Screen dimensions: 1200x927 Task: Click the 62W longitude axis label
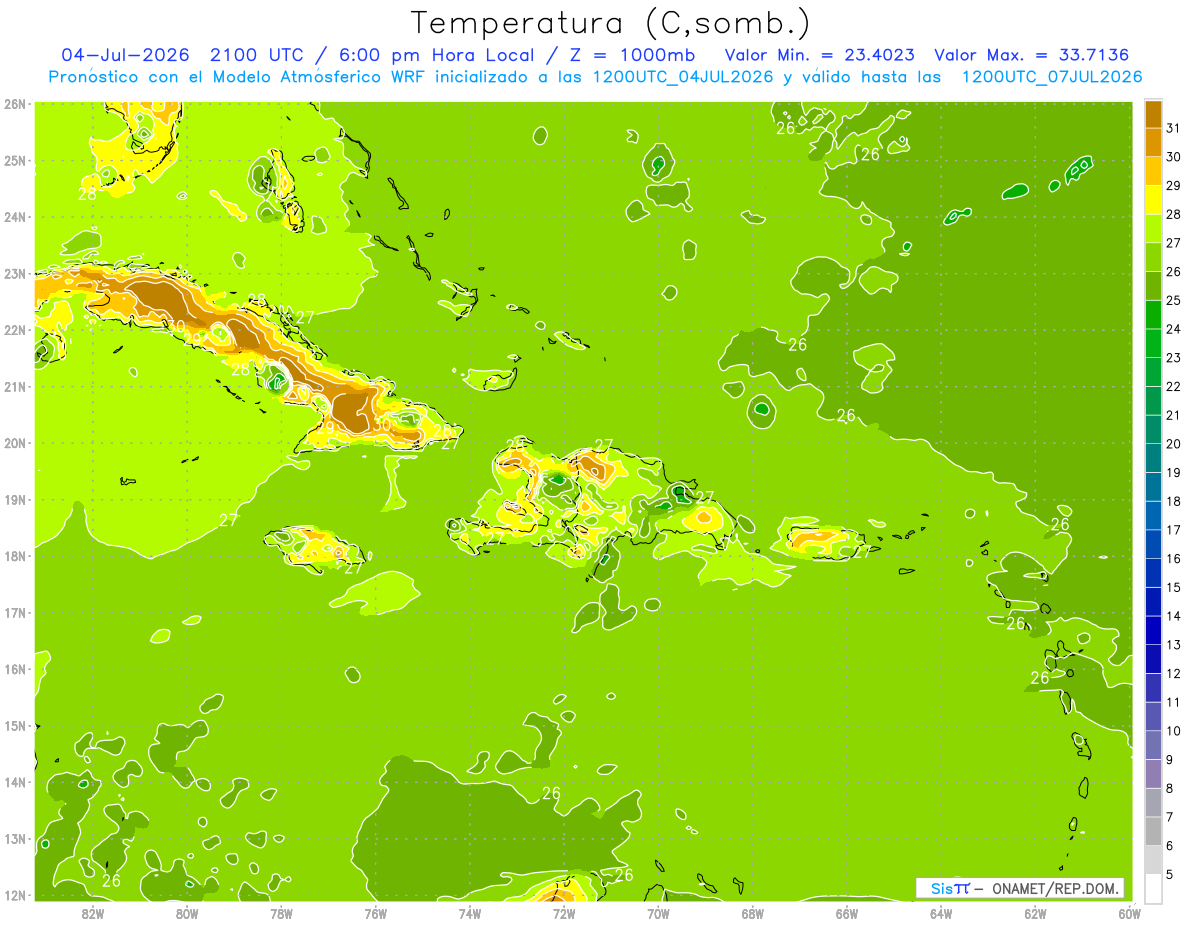pyautogui.click(x=1035, y=912)
